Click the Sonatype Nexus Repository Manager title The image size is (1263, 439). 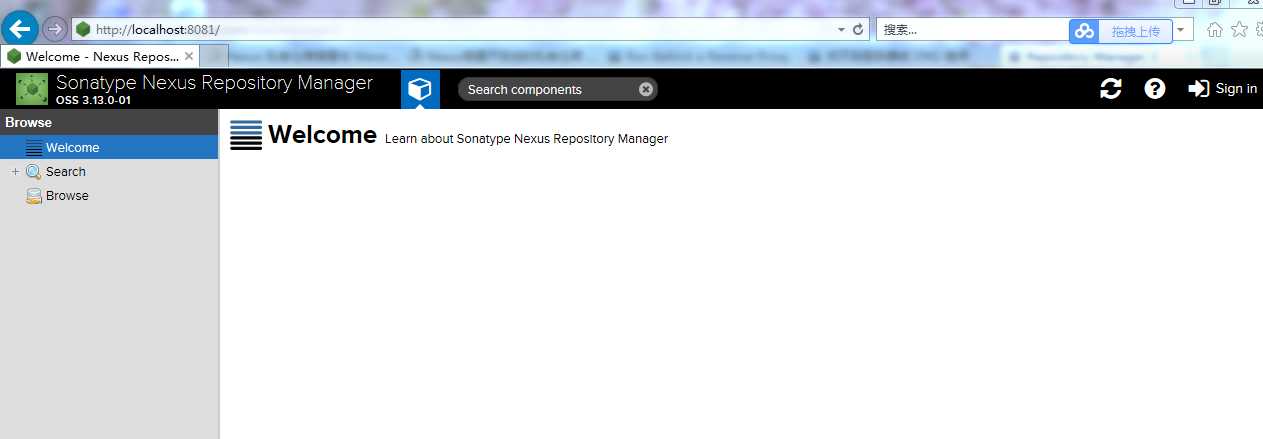[214, 82]
